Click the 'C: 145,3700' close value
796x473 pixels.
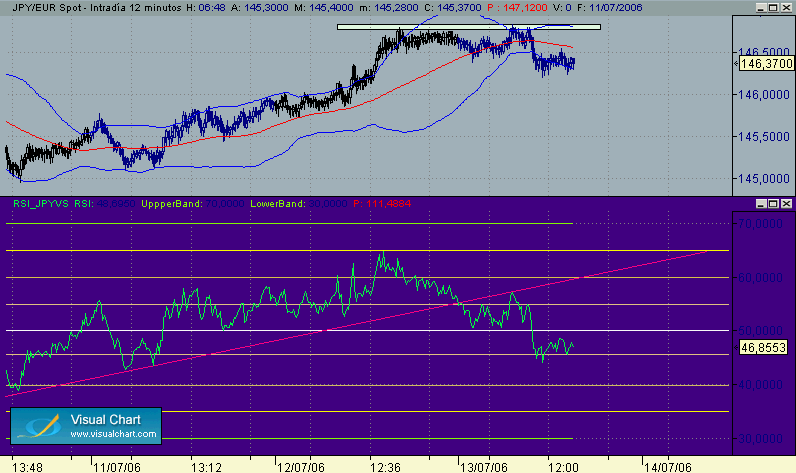[452, 8]
